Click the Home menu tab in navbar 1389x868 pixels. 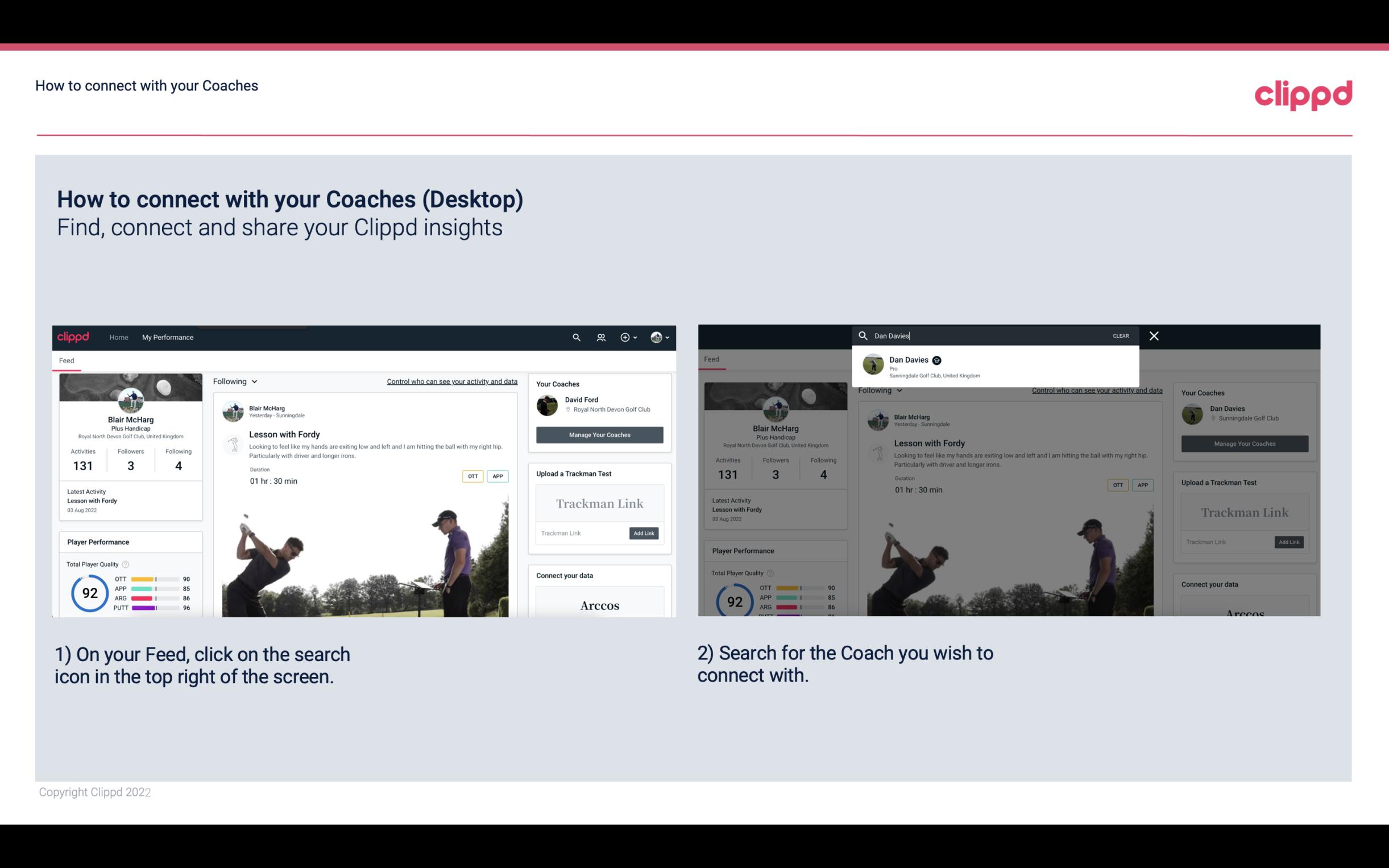click(119, 337)
